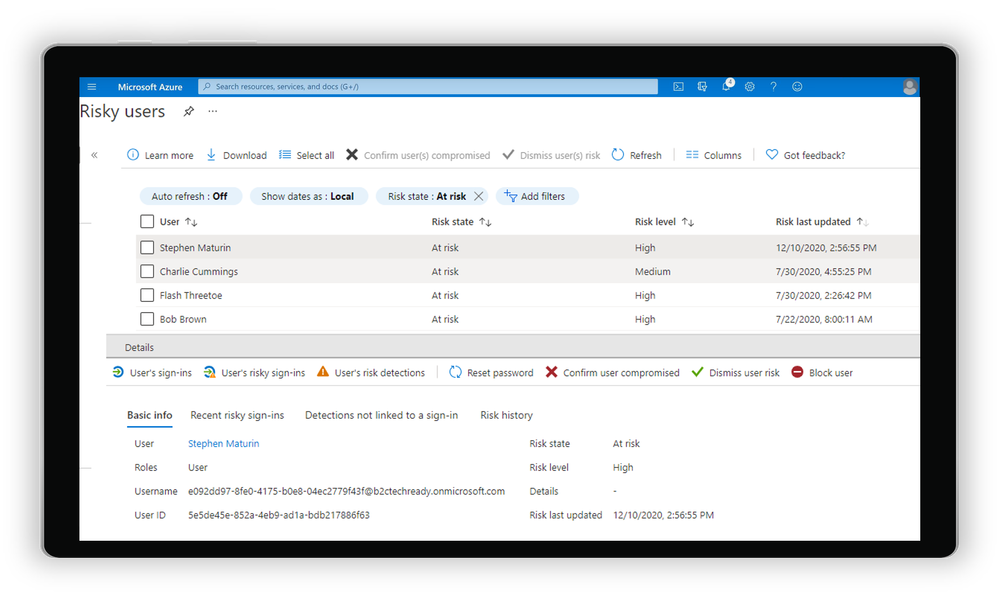Viewport: 998px width, 593px height.
Task: Select the Bob Brown name in table
Action: [183, 319]
